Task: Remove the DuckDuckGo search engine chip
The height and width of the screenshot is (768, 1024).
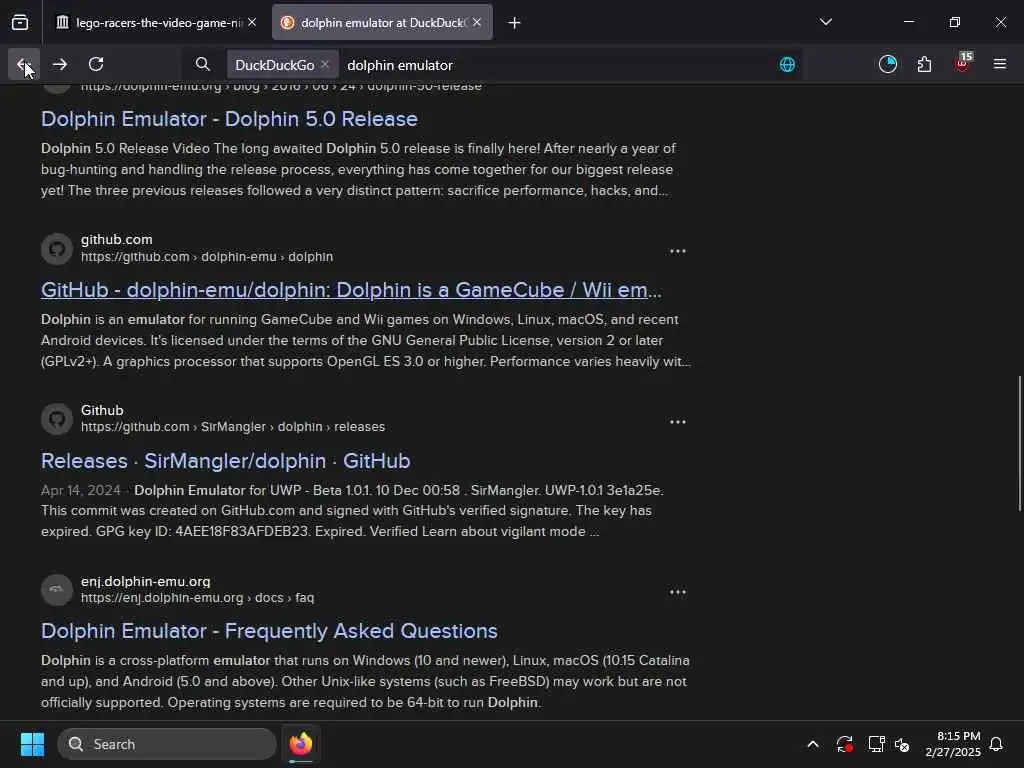Action: click(325, 65)
